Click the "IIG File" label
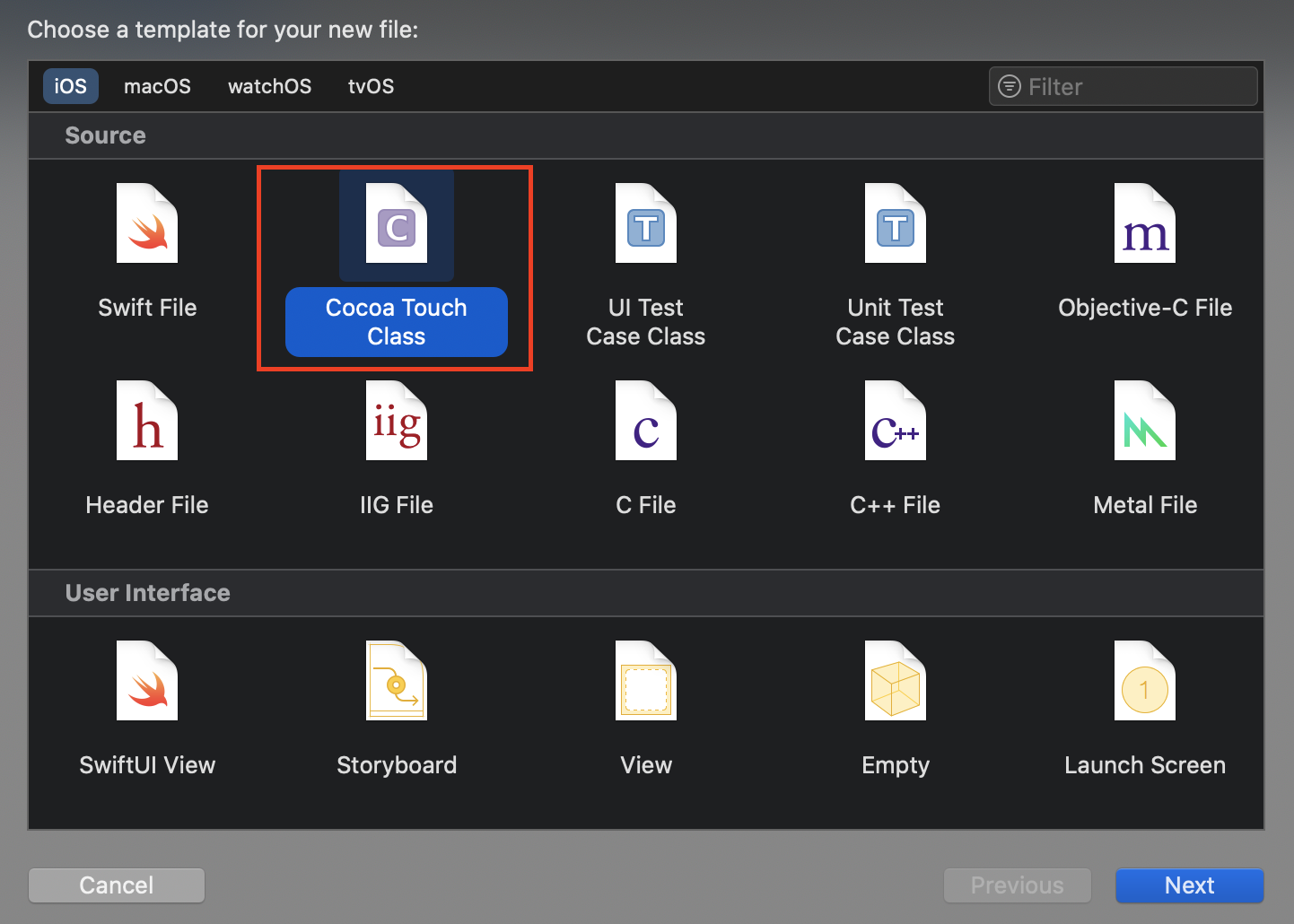 coord(397,505)
